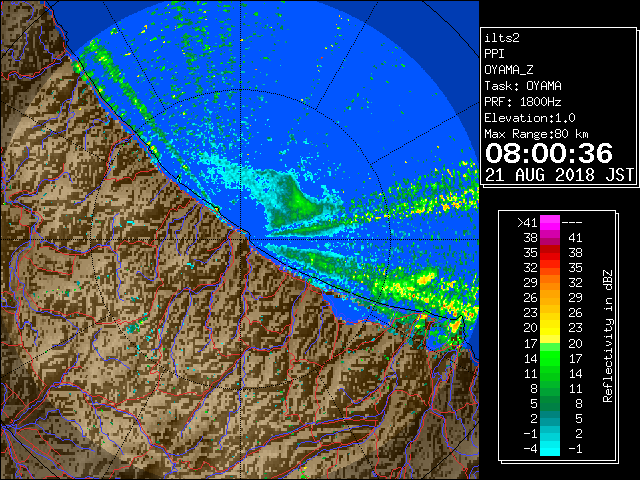Click the 'PRF: 1800Hz' text

522,102
